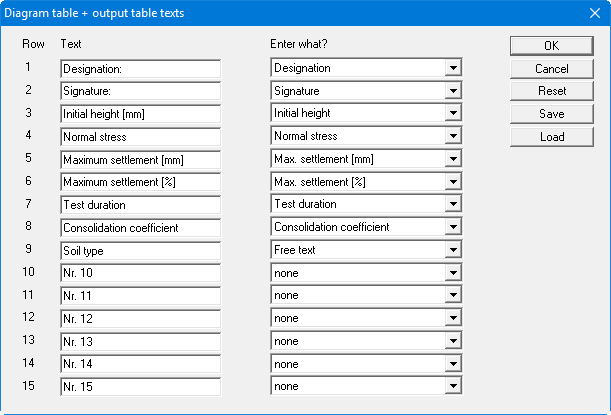The image size is (611, 415).
Task: Open the row 15 'none' dropdown
Action: click(453, 387)
